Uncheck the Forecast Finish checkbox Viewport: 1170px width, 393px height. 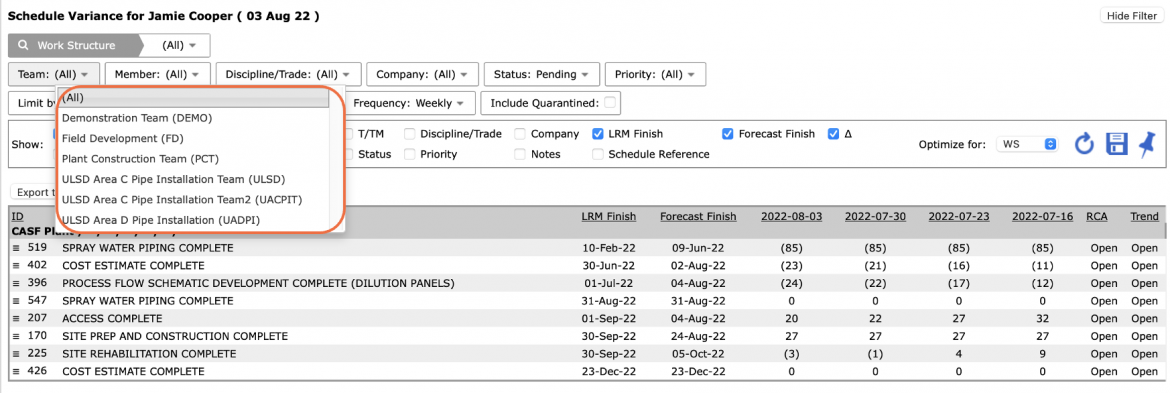(x=728, y=134)
